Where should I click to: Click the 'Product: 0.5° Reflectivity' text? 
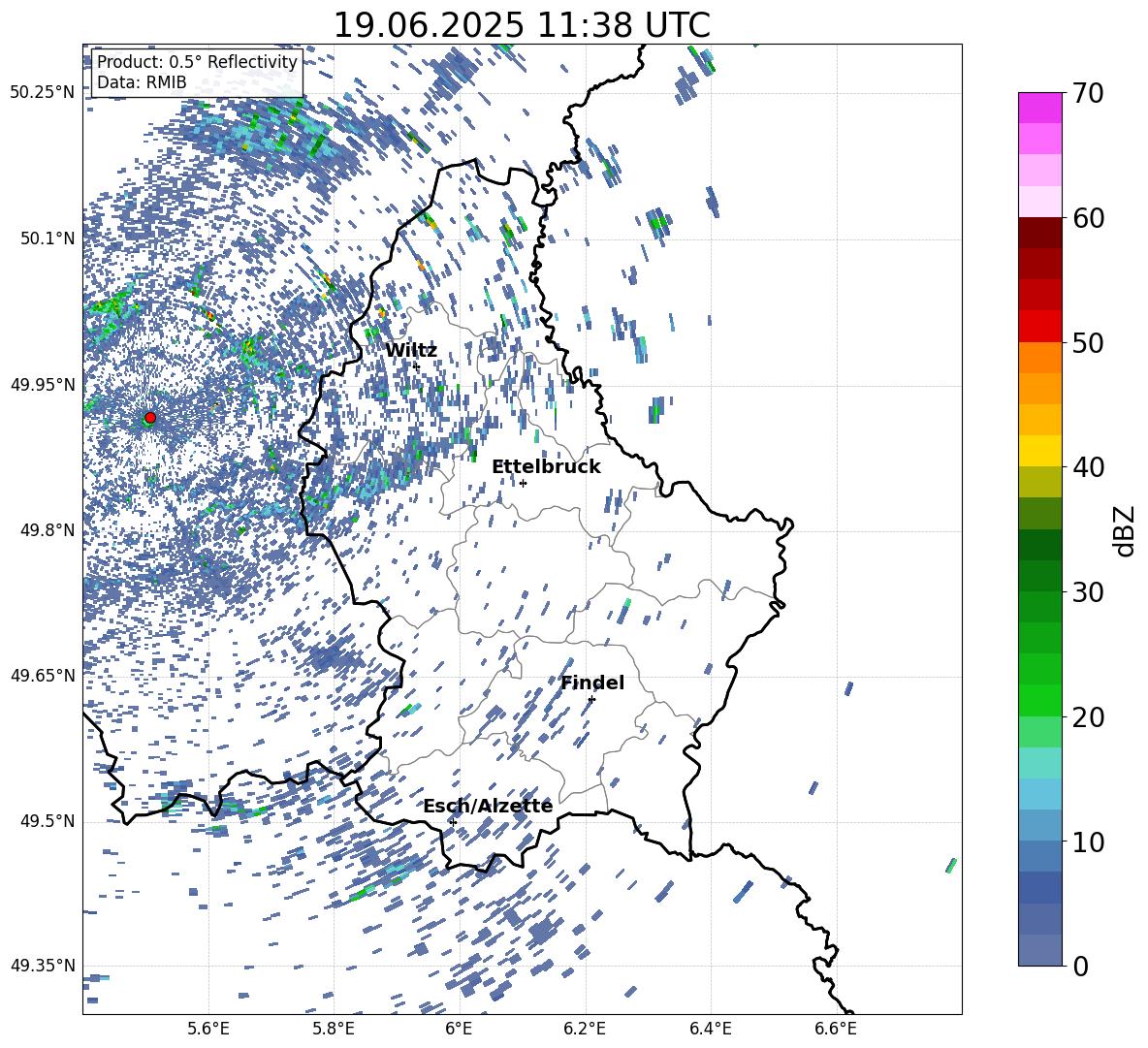point(197,62)
